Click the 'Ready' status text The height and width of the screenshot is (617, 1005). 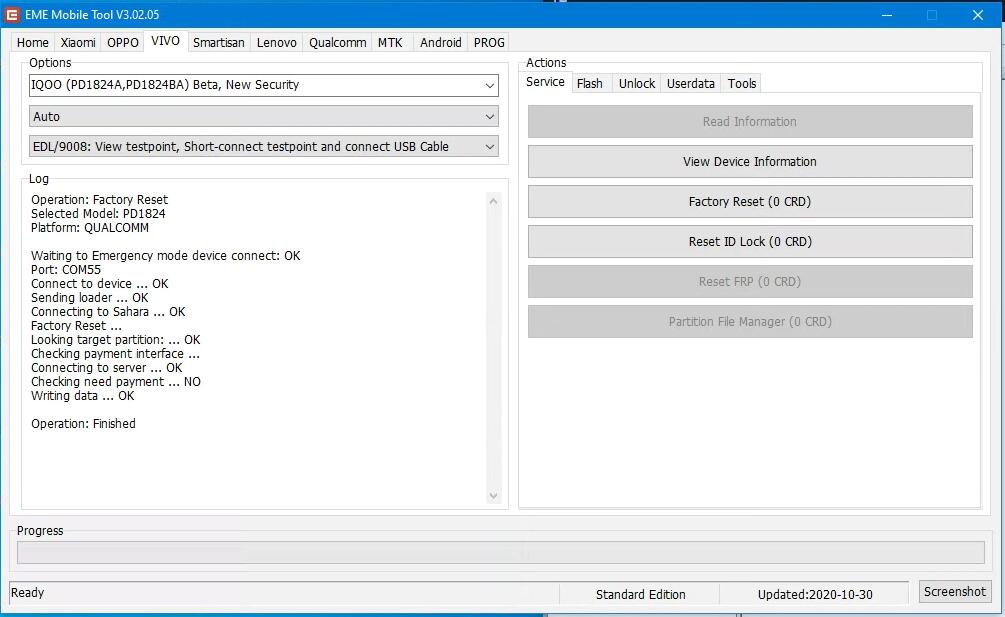click(28, 593)
